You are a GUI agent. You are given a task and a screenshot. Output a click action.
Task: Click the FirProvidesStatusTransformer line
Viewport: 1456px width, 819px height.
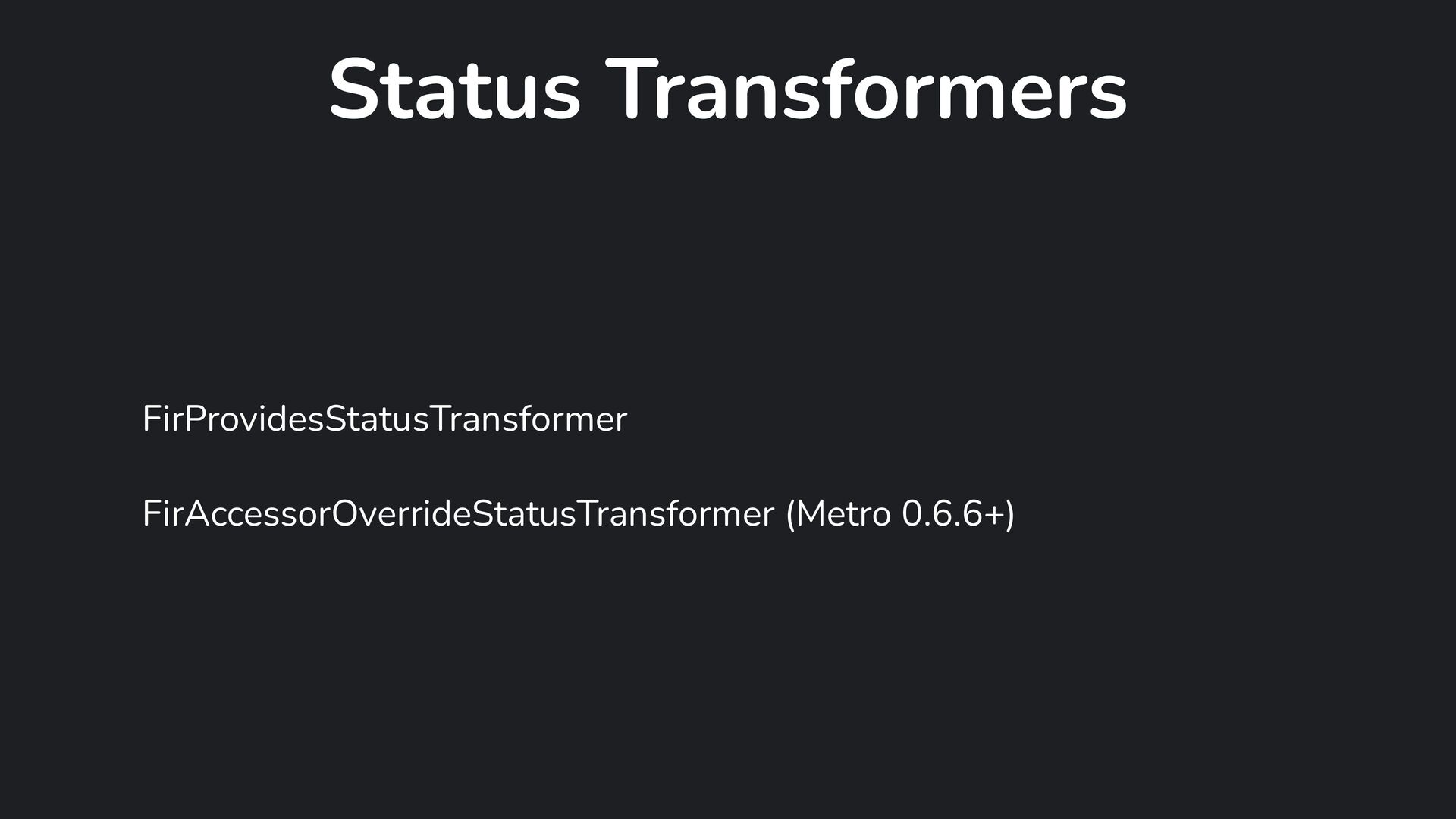pos(385,419)
